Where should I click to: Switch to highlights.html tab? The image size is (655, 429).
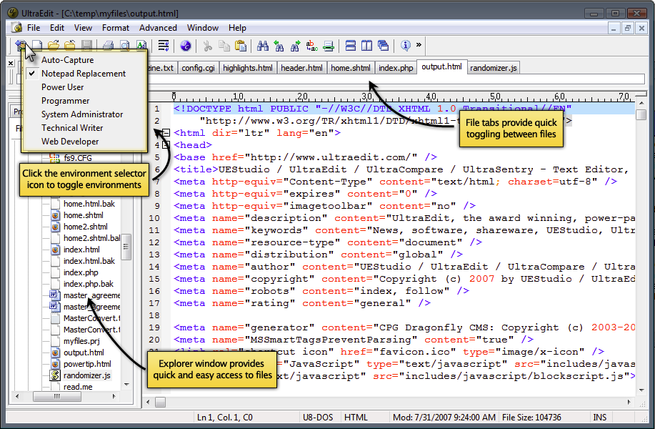click(x=247, y=68)
